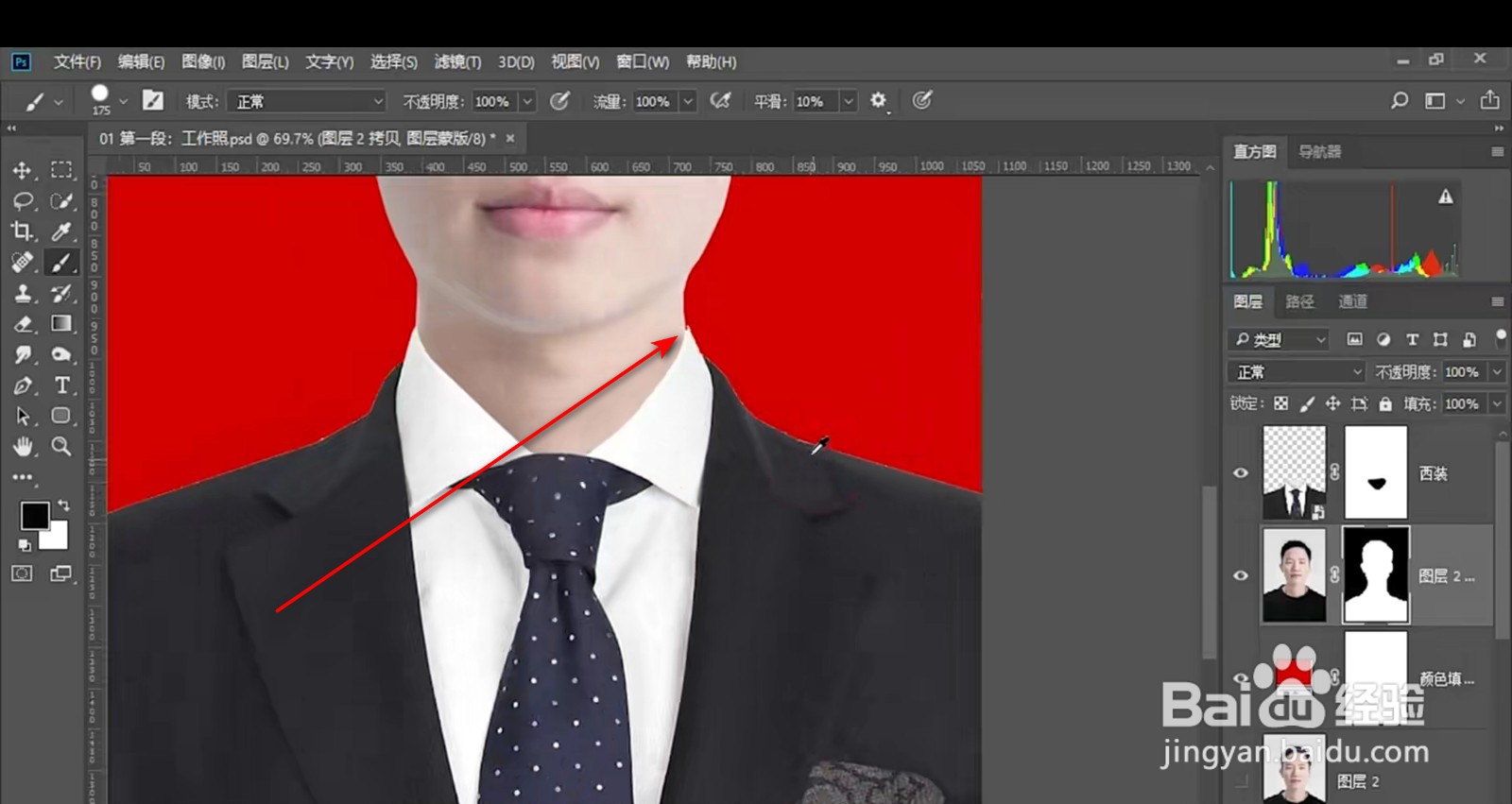
Task: Open the share icon
Action: pos(1490,99)
